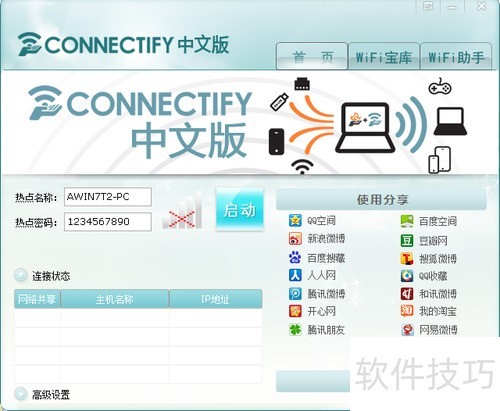Open the 新浪微博 text link

click(326, 239)
